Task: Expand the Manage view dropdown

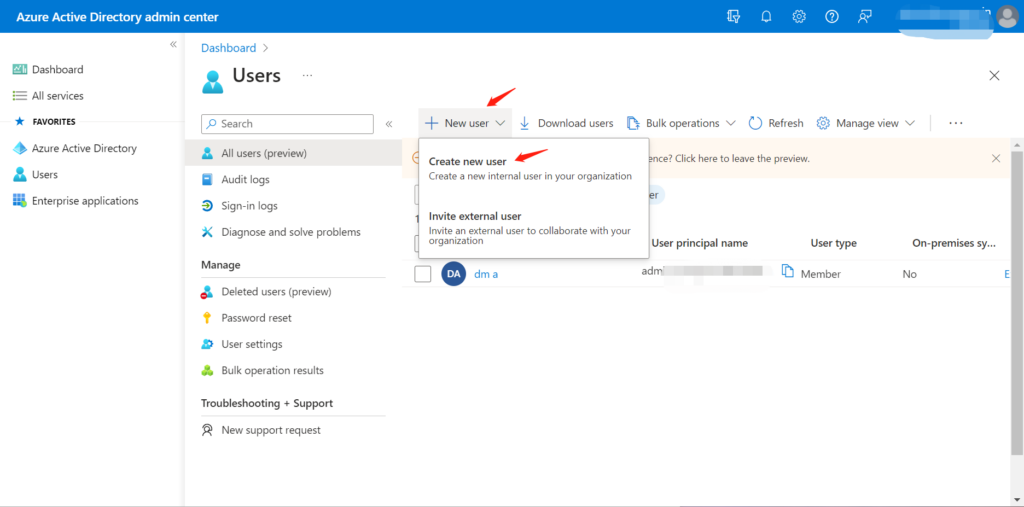Action: tap(865, 123)
